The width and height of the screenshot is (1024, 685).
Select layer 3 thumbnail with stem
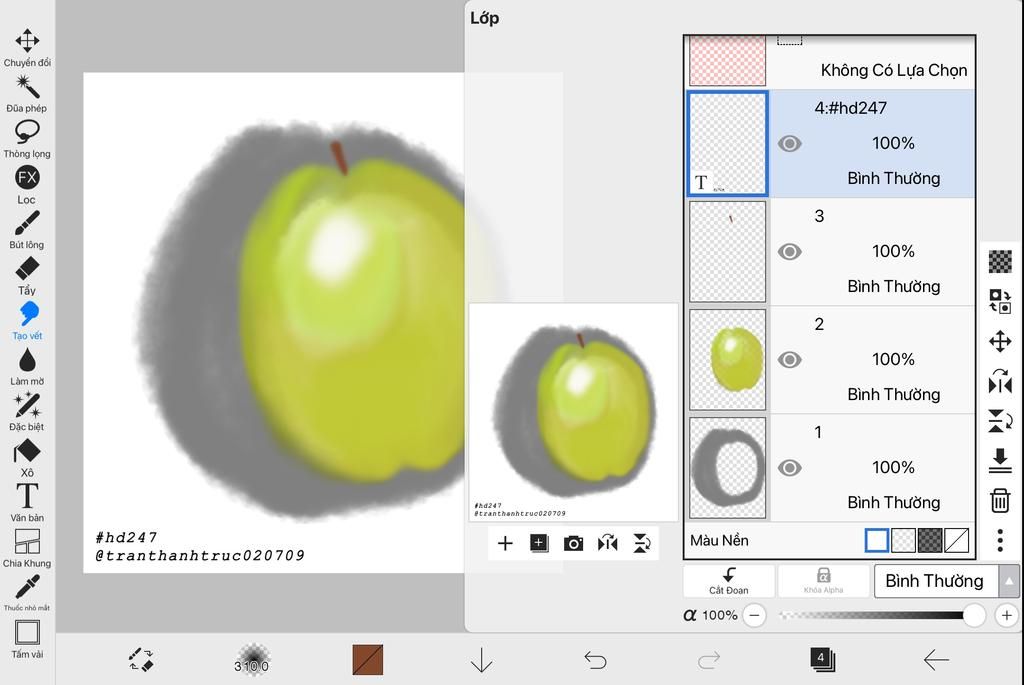[x=728, y=251]
